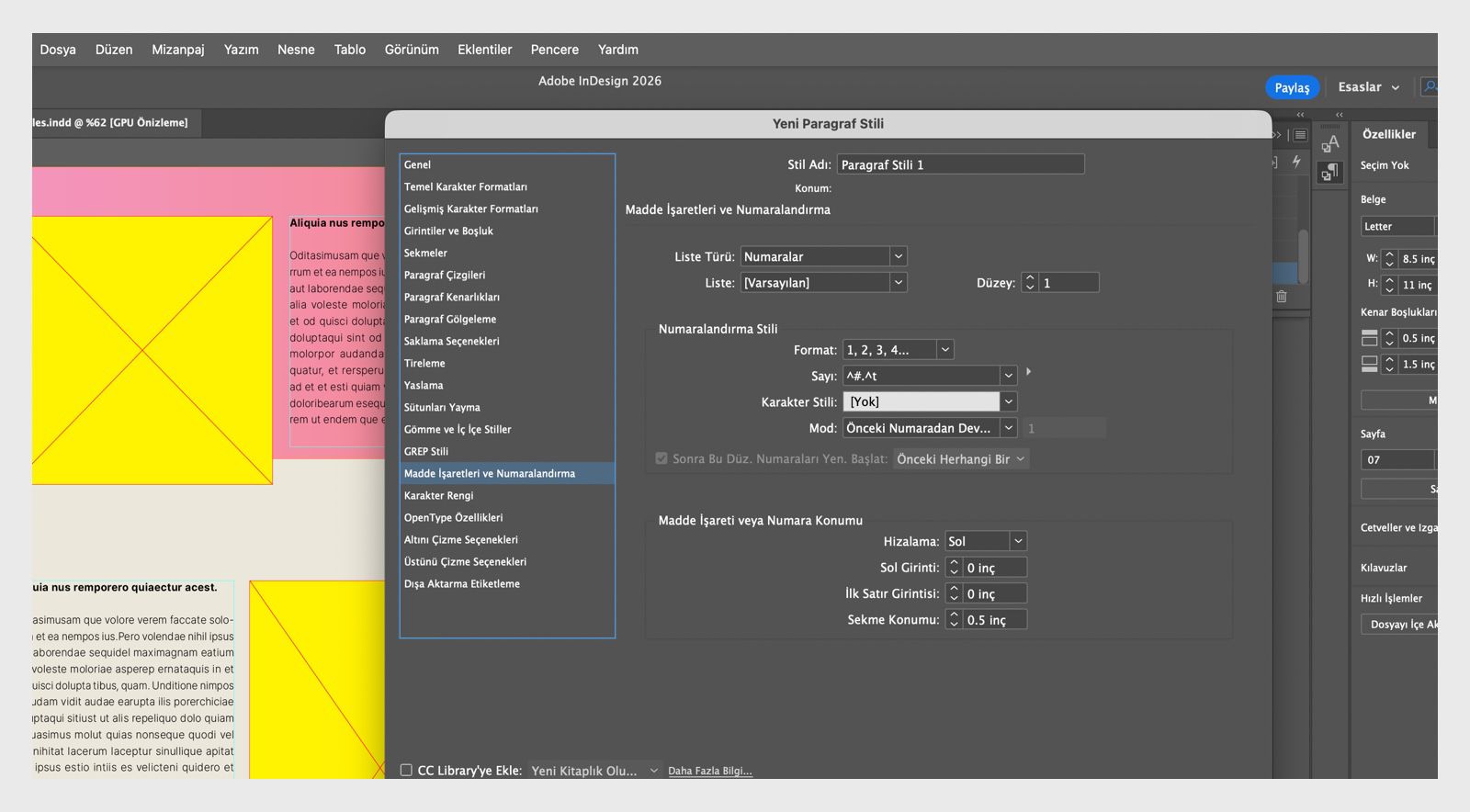Click the 0.5 inç margin stepper

click(x=1390, y=338)
